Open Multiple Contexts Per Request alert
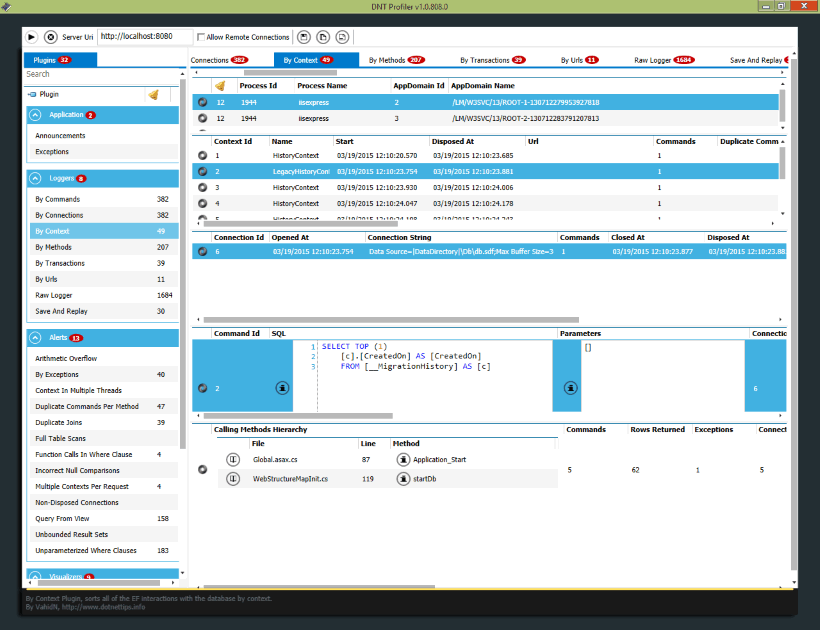This screenshot has width=820, height=630. 102,487
